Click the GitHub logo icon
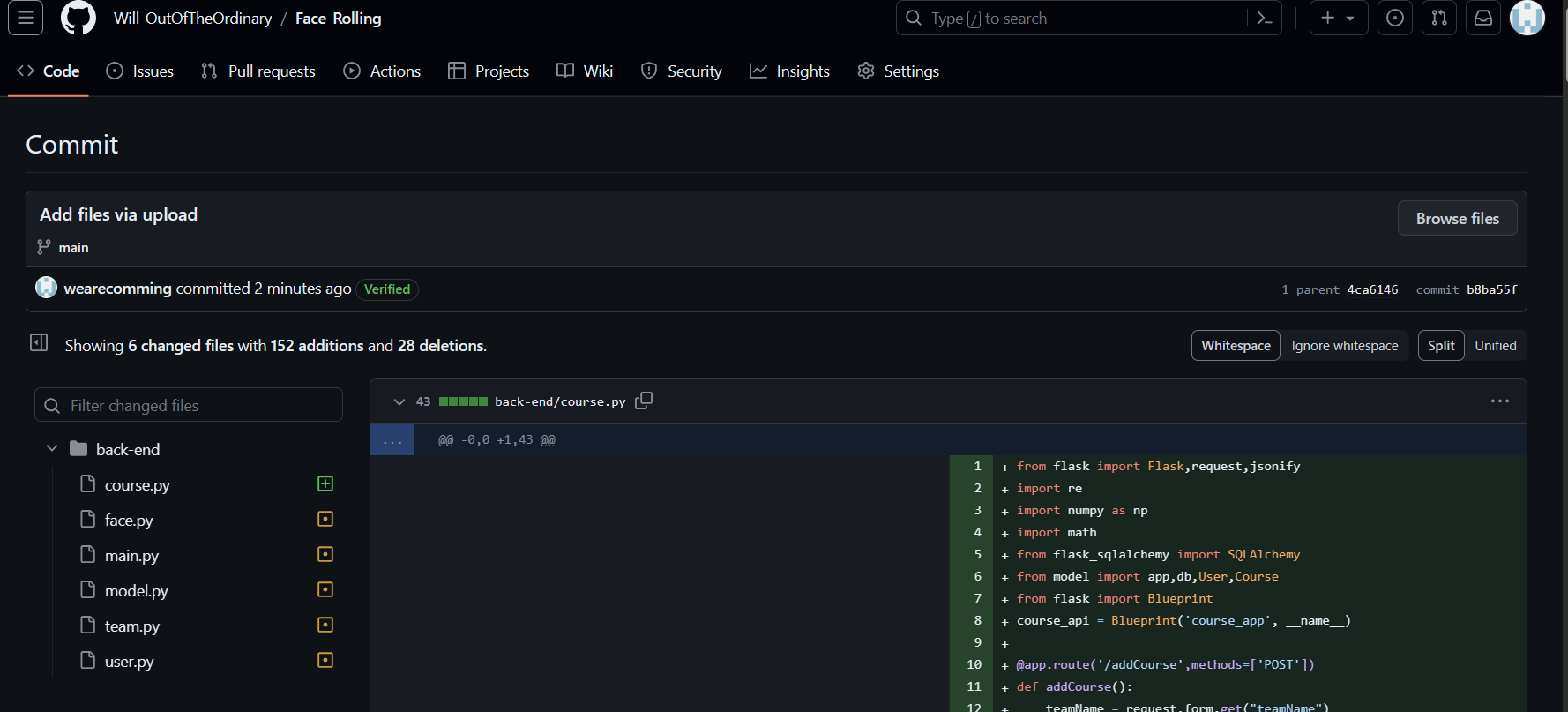This screenshot has width=1568, height=712. (x=78, y=18)
